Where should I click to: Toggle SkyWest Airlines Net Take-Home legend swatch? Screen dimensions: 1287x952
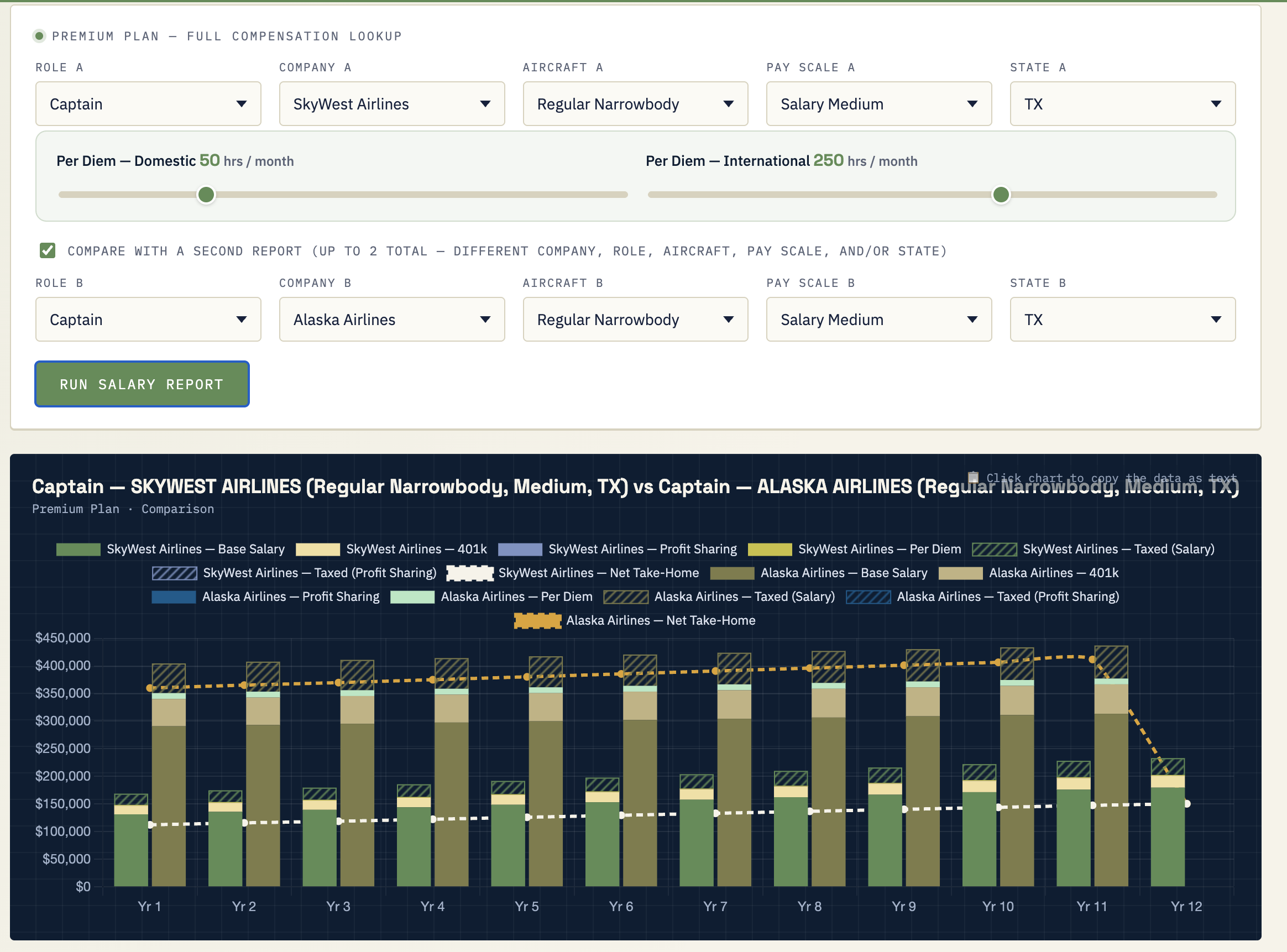tap(470, 573)
